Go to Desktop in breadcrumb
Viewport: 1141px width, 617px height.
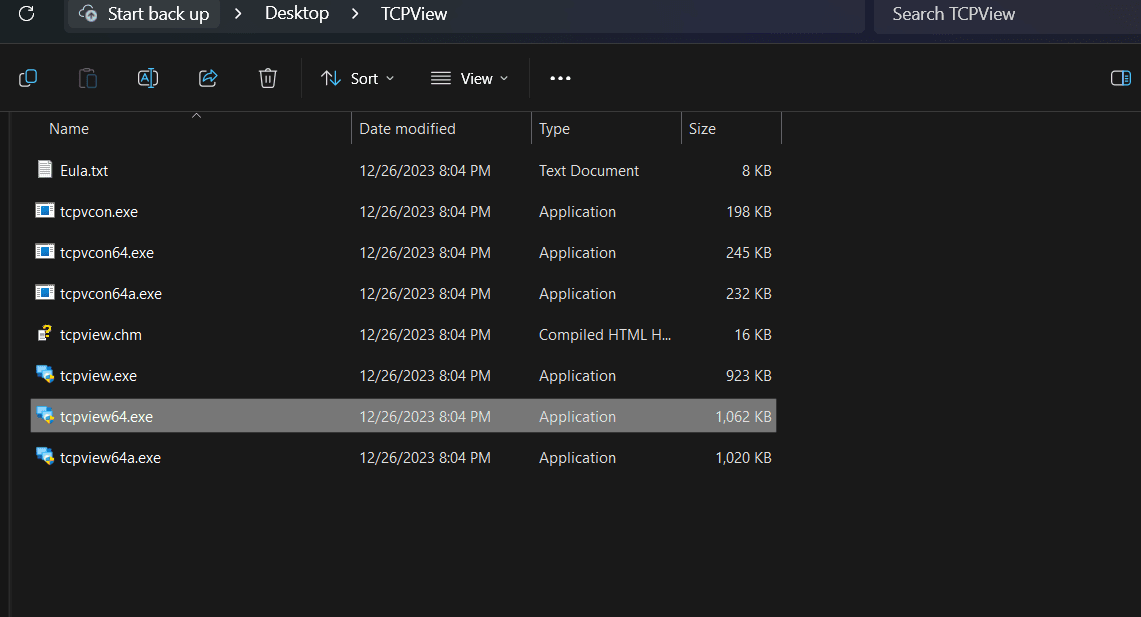tap(297, 13)
